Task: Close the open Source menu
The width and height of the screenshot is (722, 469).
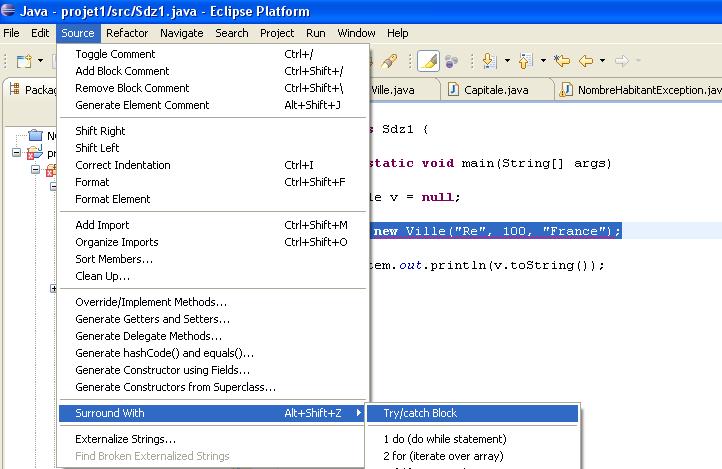Action: (78, 33)
